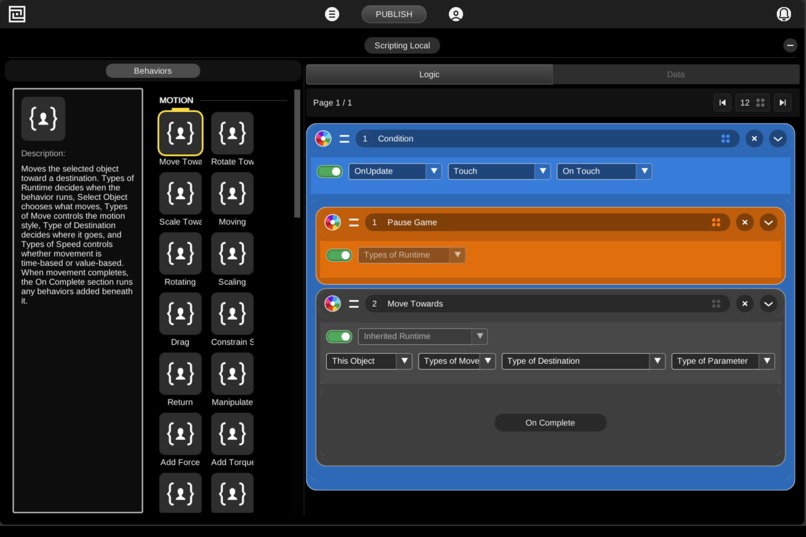Click the behaviors list vertical scrollbar
Image resolution: width=806 pixels, height=537 pixels.
(x=297, y=154)
